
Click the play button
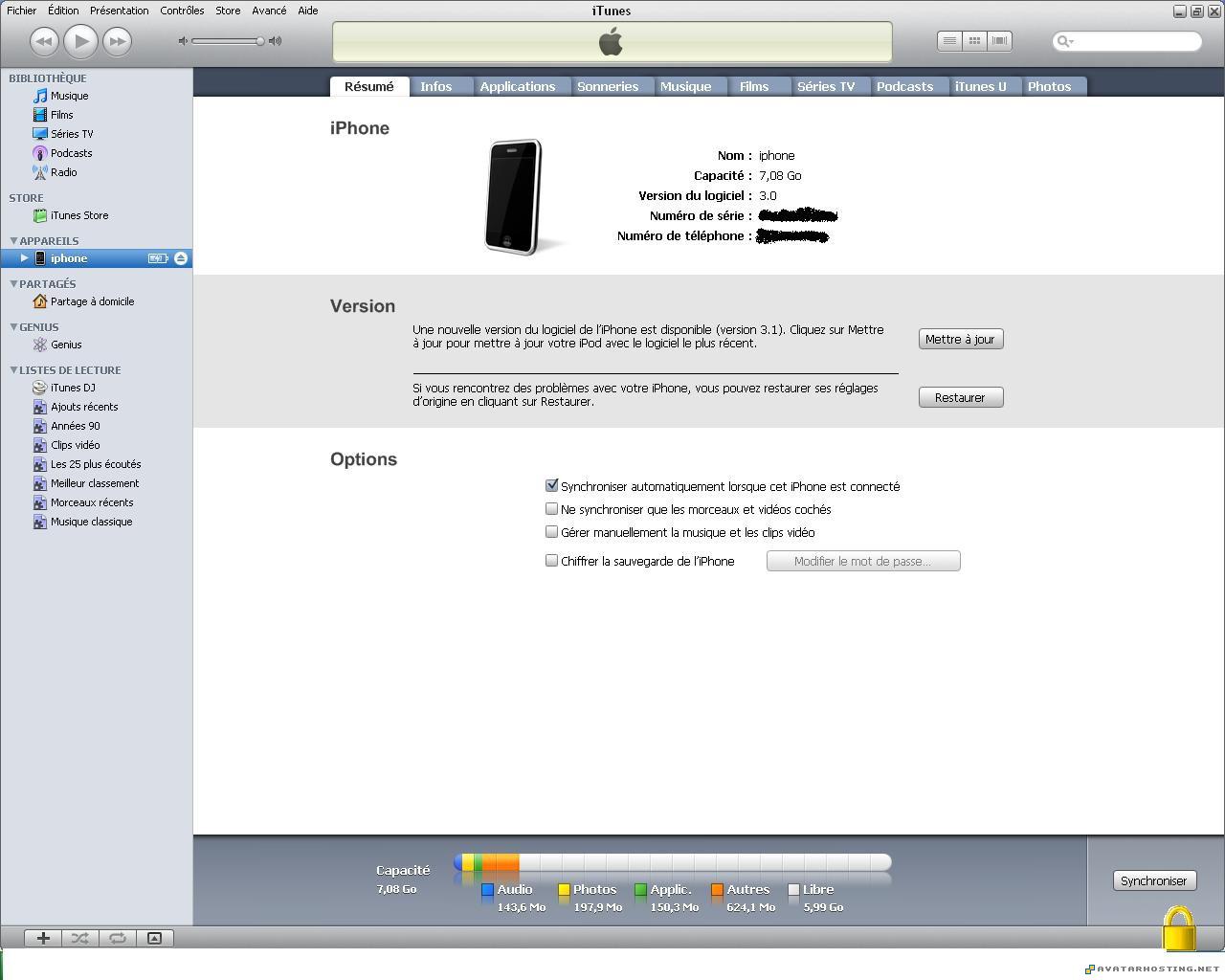click(x=81, y=41)
